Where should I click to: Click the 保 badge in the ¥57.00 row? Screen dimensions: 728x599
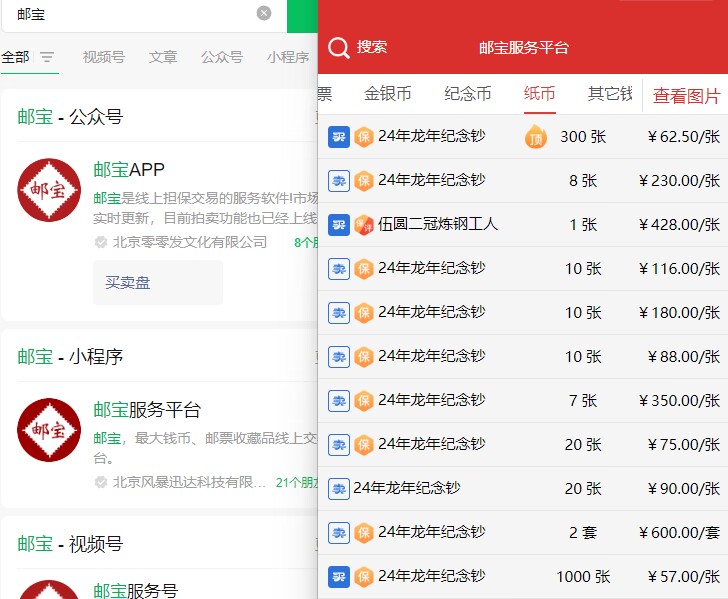tap(364, 577)
